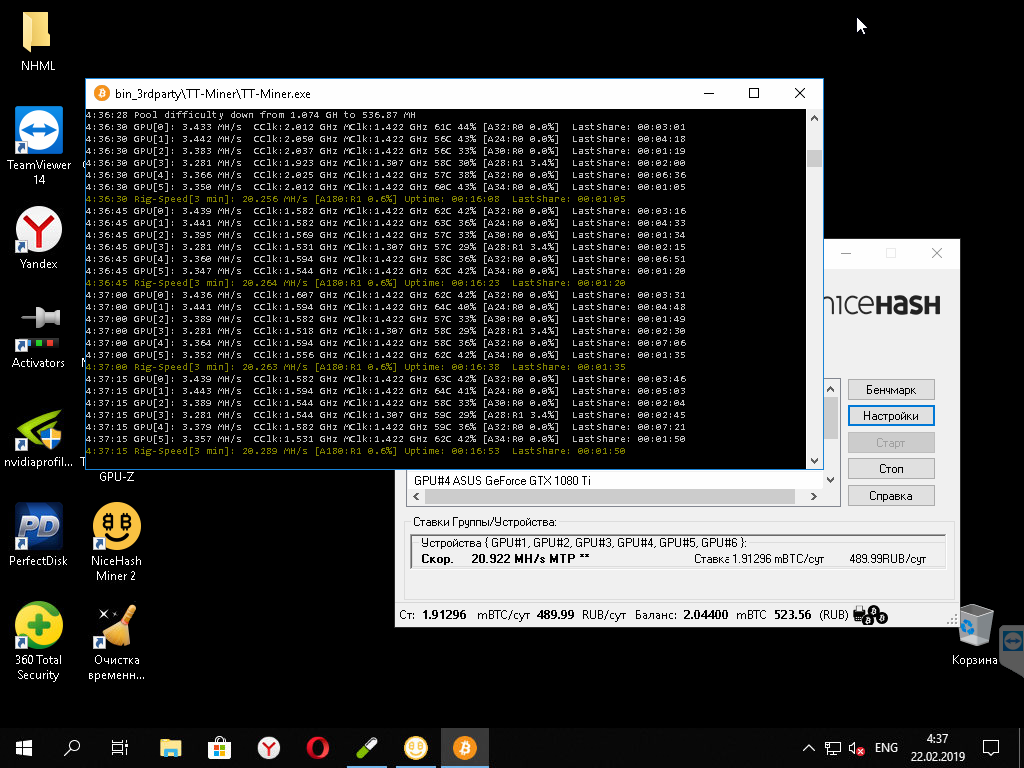Click the 4:37:15 Rig-Speed 20.289 MH/s line

pyautogui.click(x=355, y=451)
